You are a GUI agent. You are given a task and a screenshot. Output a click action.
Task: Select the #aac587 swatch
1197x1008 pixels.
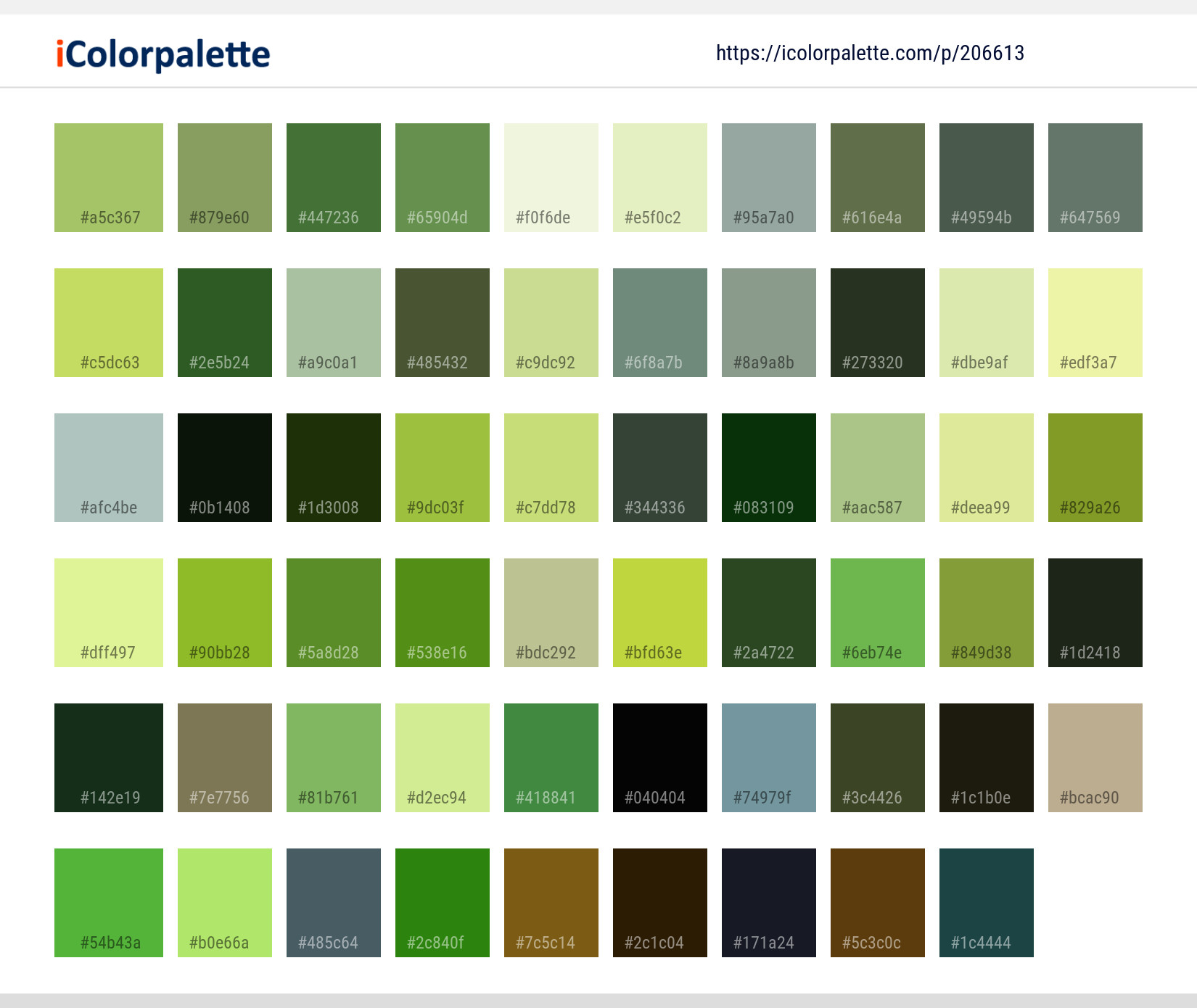click(878, 468)
